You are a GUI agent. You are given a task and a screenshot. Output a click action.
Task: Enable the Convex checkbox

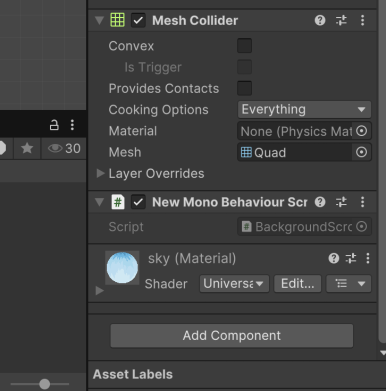(x=244, y=46)
